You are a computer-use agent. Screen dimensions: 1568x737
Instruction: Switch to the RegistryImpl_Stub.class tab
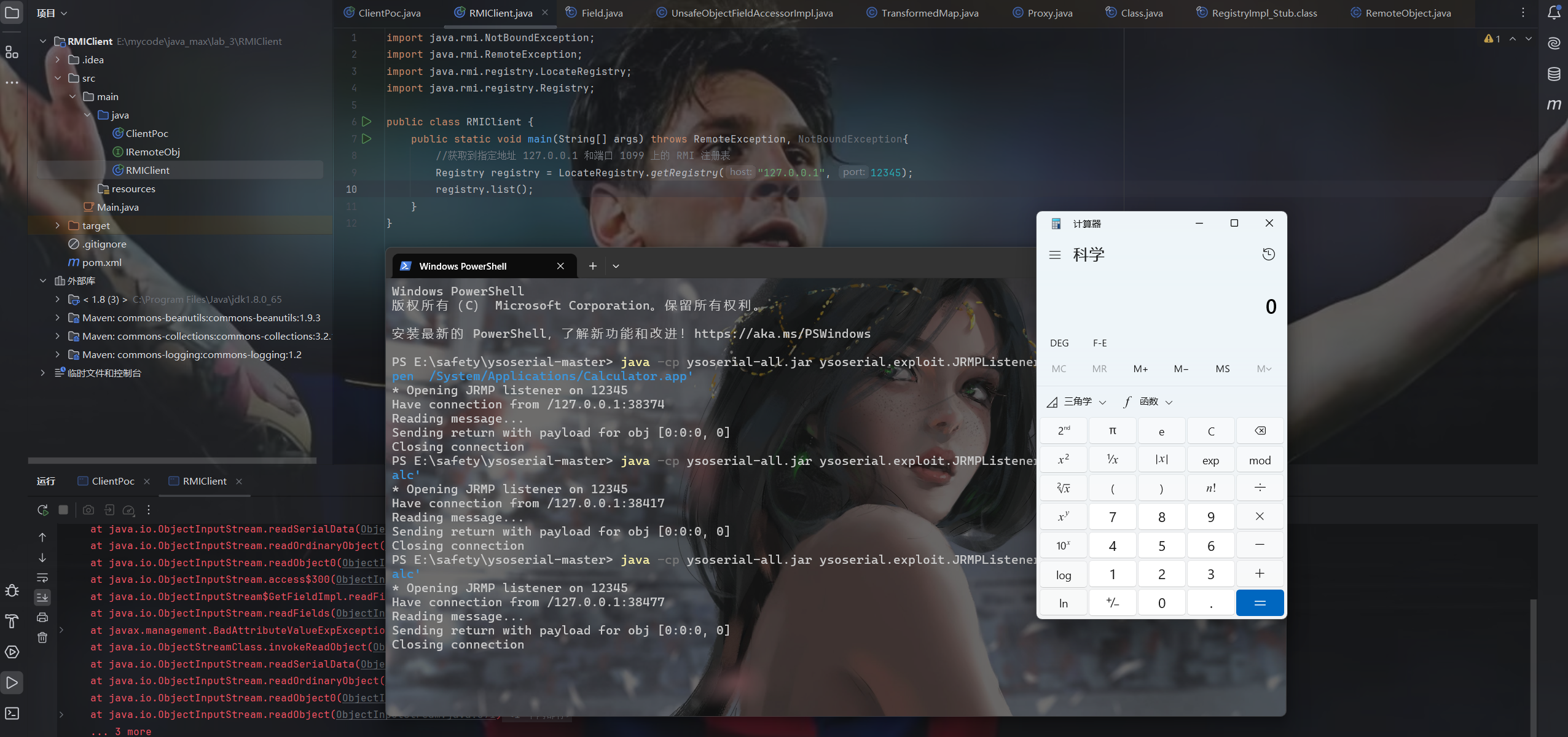coord(1257,13)
